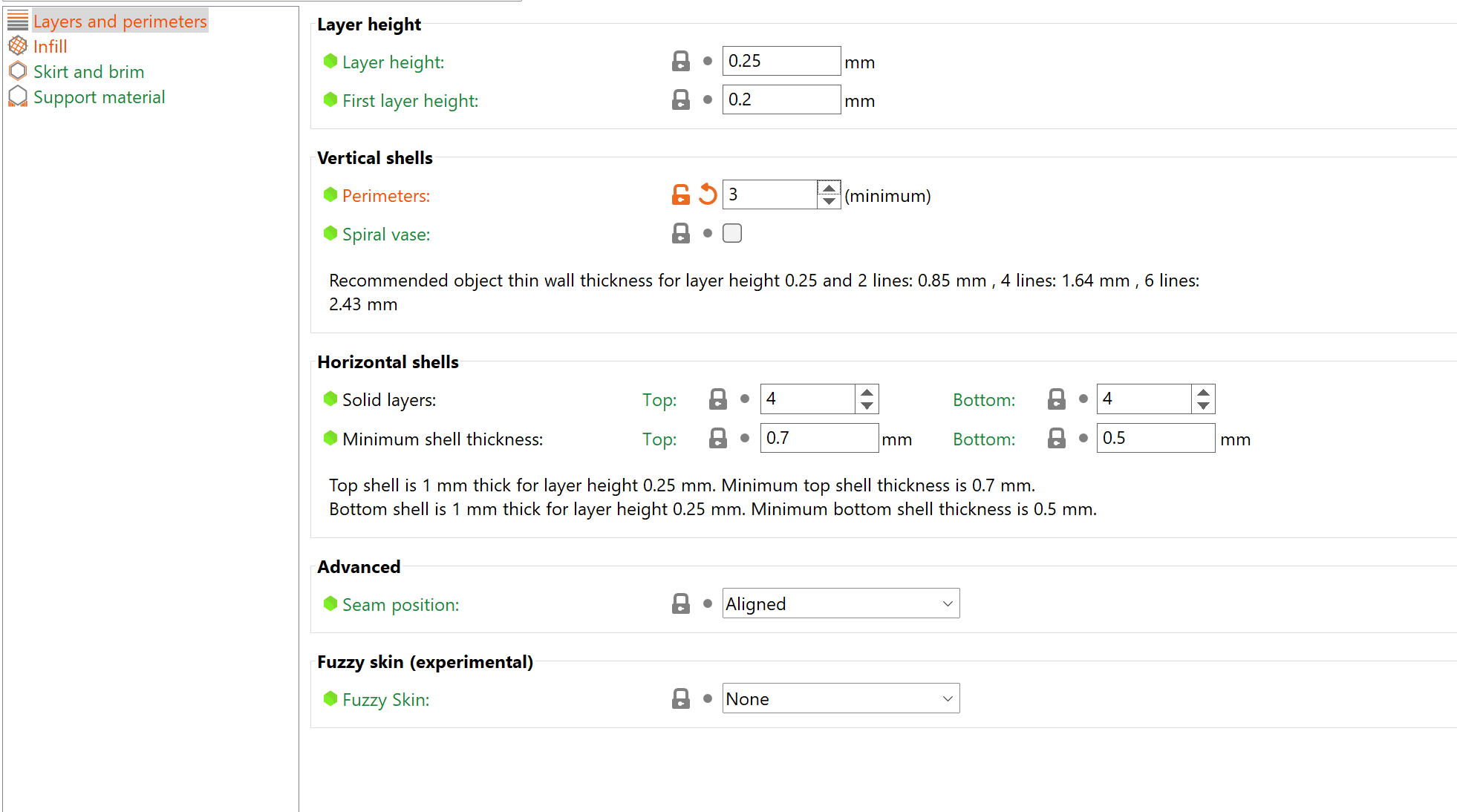Select Skirt and brim in sidebar
1457x812 pixels.
point(88,72)
